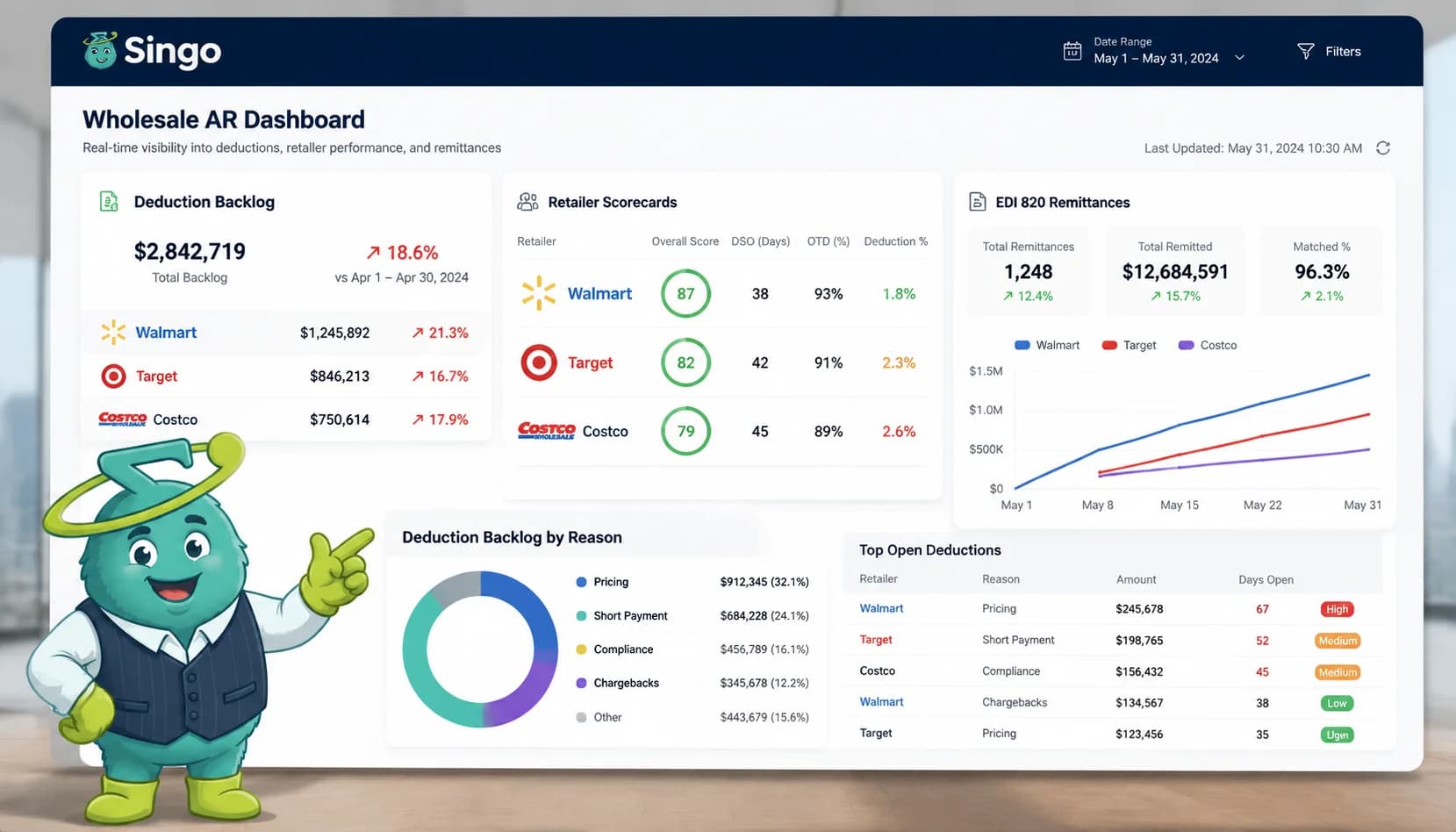Click the 18.6% total backlog trend arrow
Screen dimensions: 1456x832
tap(373, 253)
